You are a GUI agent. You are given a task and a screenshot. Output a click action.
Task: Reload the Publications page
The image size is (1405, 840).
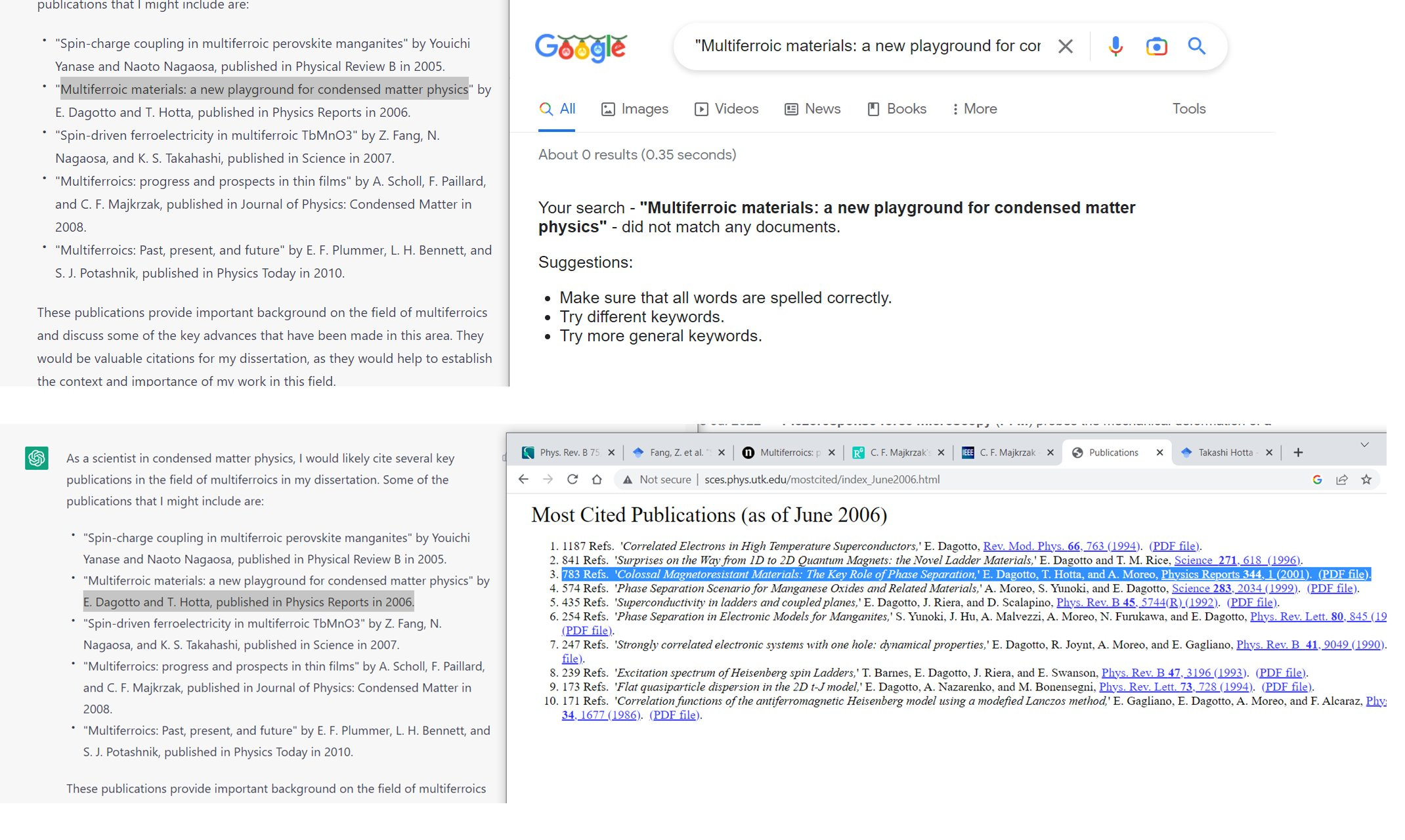[573, 480]
